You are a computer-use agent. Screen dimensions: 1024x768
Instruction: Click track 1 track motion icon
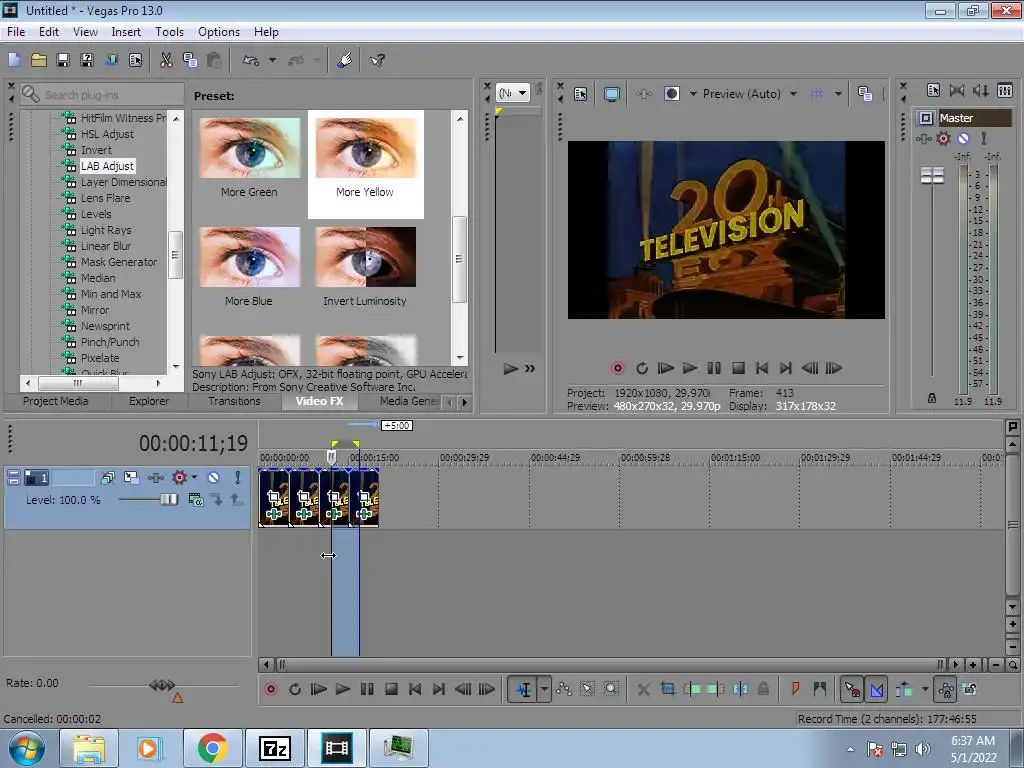(131, 477)
